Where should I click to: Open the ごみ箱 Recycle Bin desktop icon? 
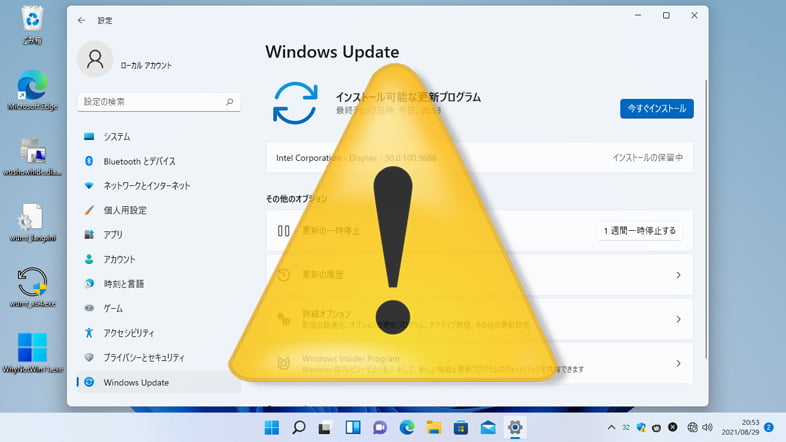(32, 25)
